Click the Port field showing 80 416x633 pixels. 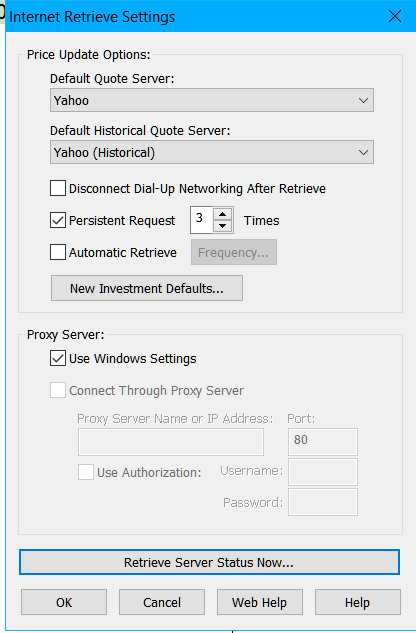coord(323,442)
